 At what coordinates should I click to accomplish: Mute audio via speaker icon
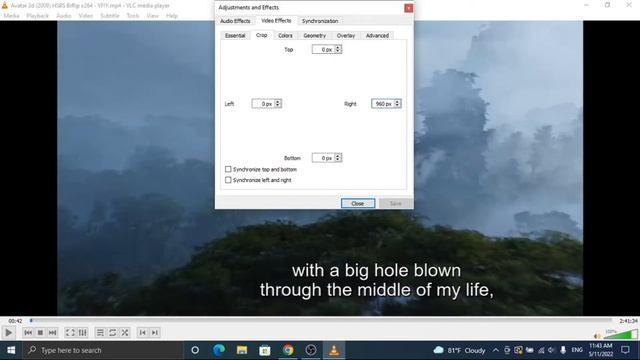tap(597, 336)
